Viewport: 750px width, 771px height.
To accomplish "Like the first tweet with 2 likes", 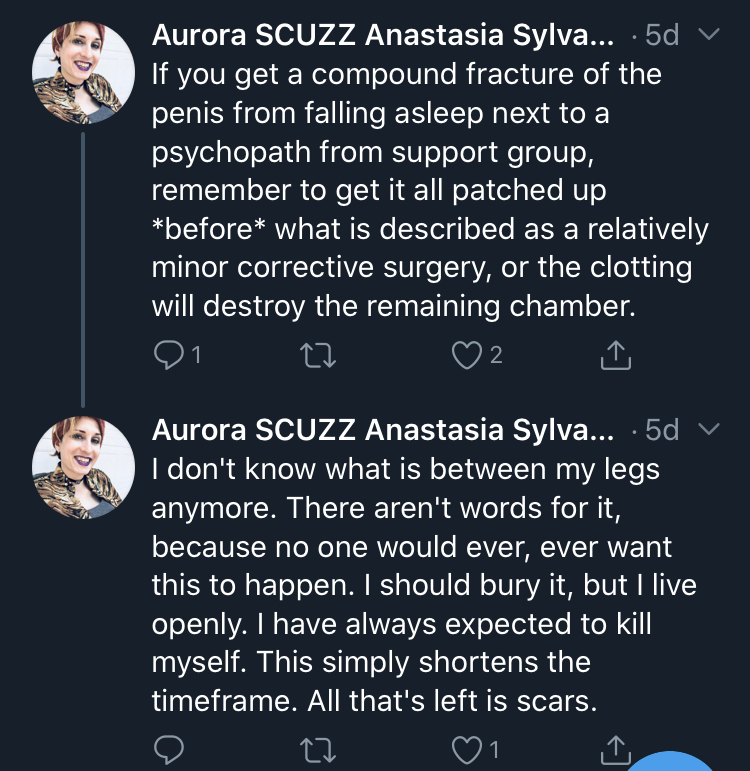I will pyautogui.click(x=466, y=355).
